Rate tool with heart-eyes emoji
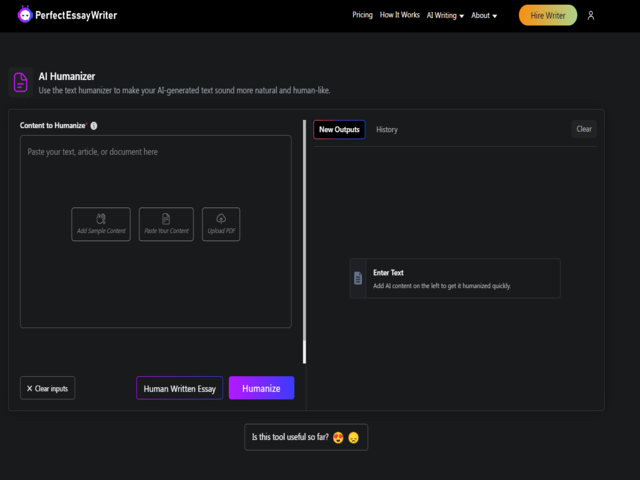Image resolution: width=640 pixels, height=480 pixels. point(339,438)
